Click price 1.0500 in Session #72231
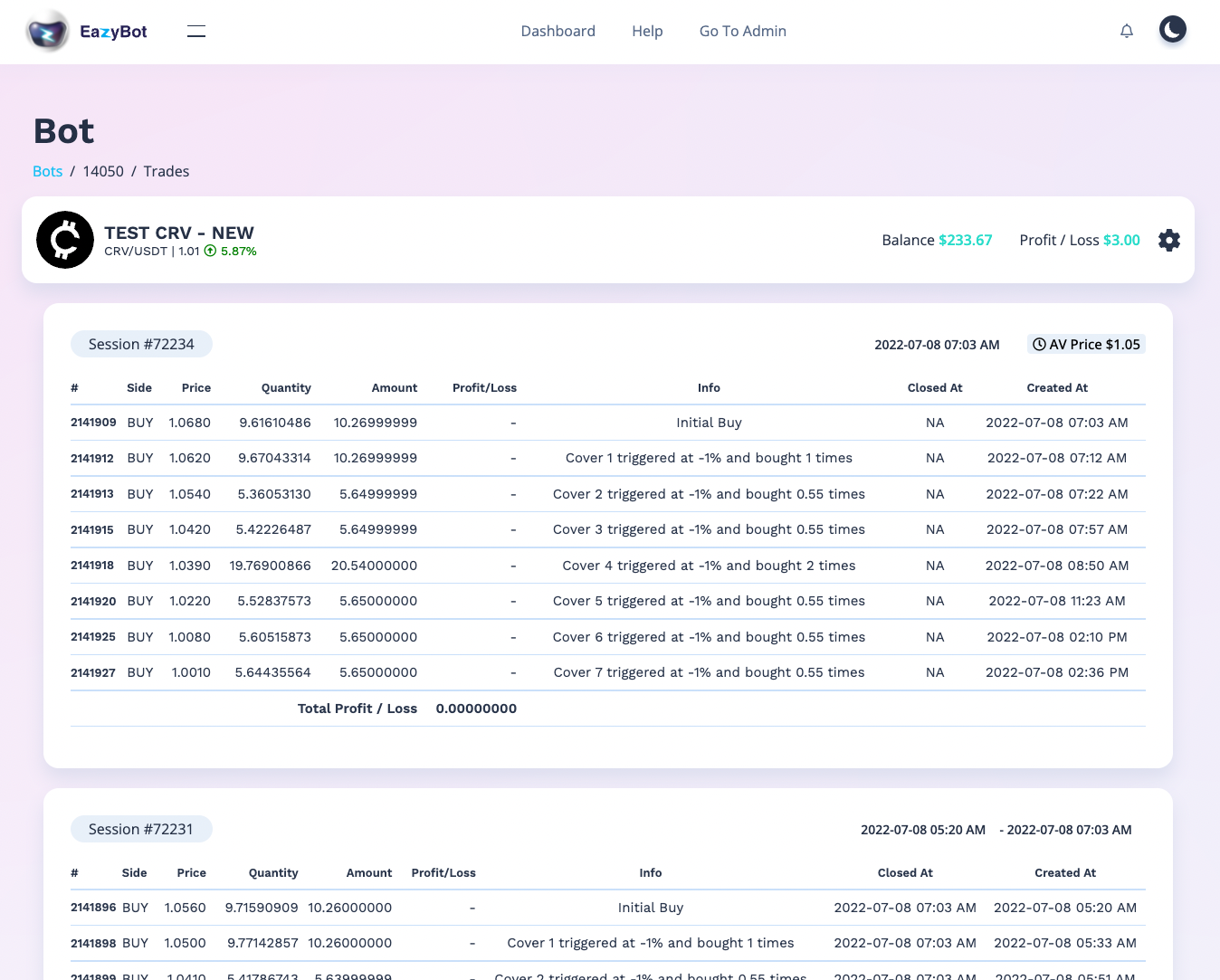This screenshot has height=980, width=1220. click(185, 943)
